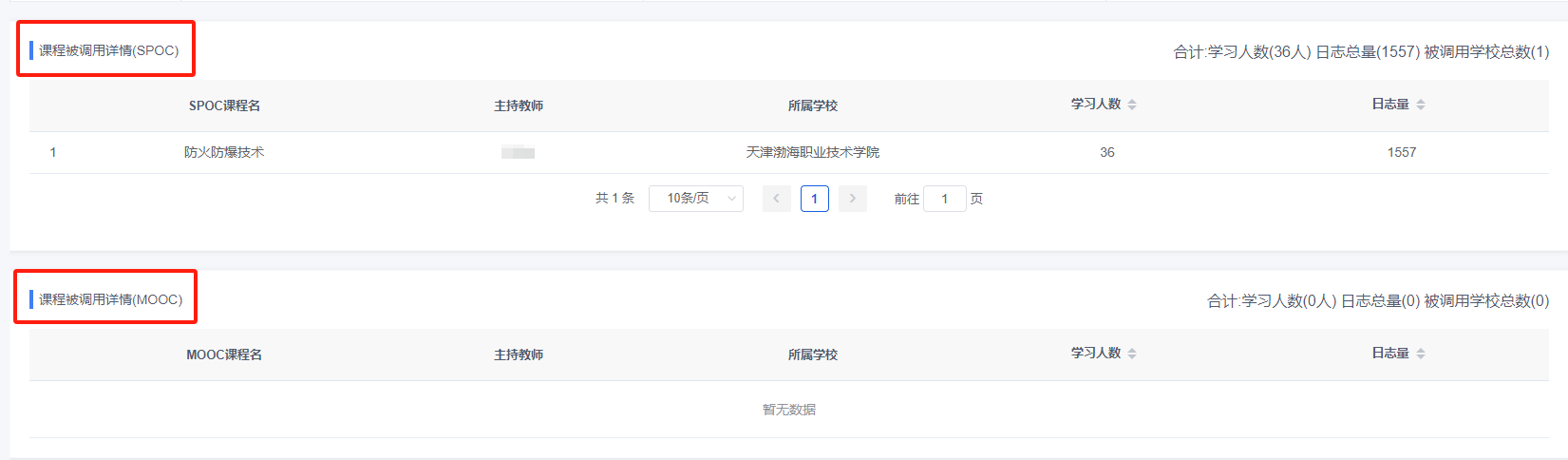1568x460 pixels.
Task: Focus the 前往 page number input
Action: pyautogui.click(x=945, y=199)
